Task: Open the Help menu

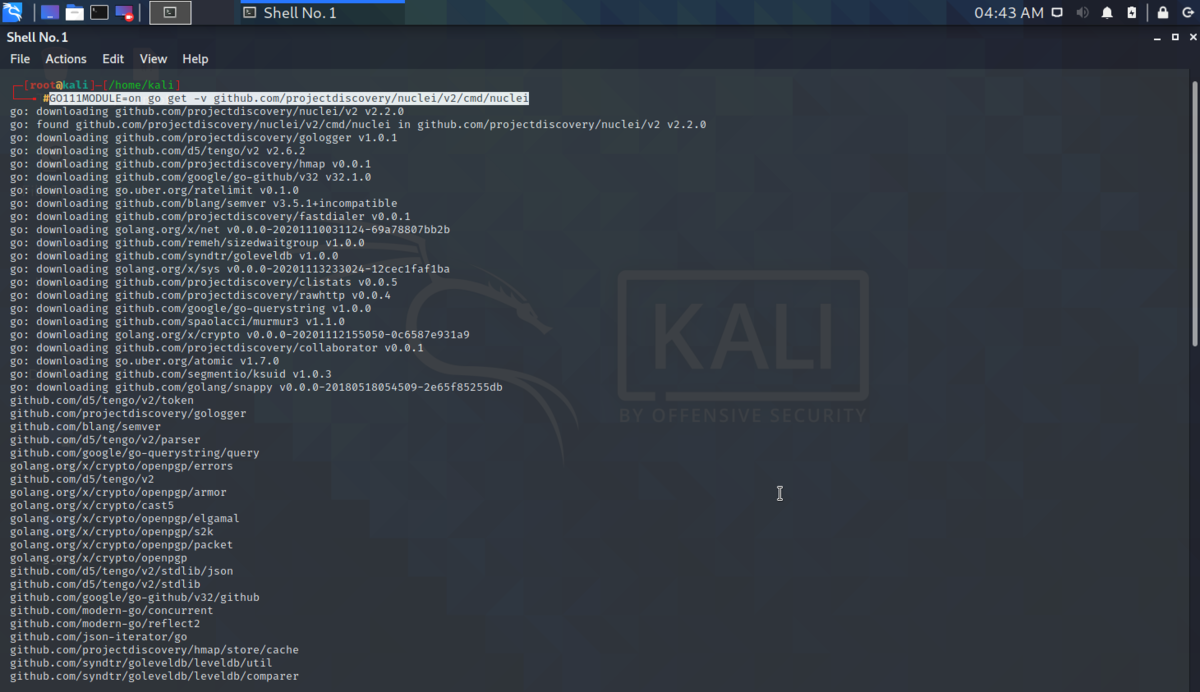Action: (x=195, y=59)
